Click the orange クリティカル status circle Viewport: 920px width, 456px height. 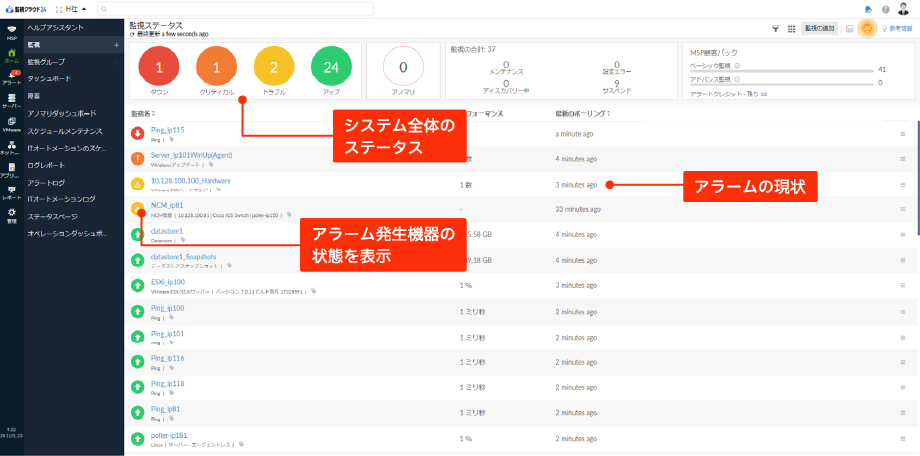(216, 67)
